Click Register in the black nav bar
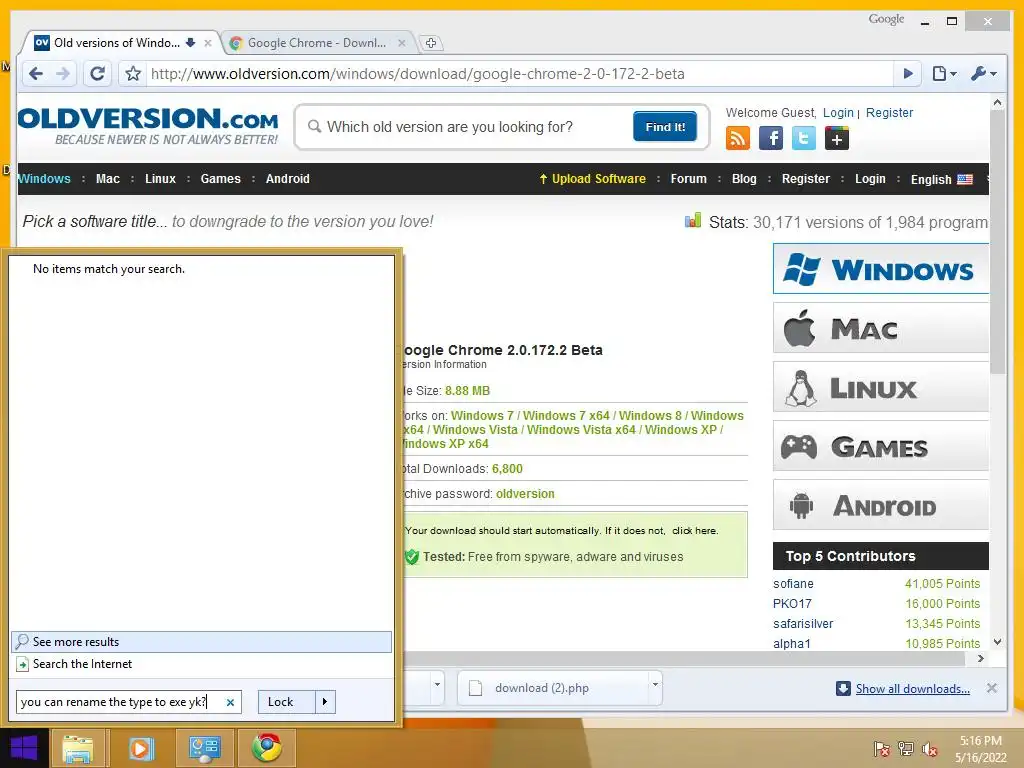1024x768 pixels. coord(805,178)
